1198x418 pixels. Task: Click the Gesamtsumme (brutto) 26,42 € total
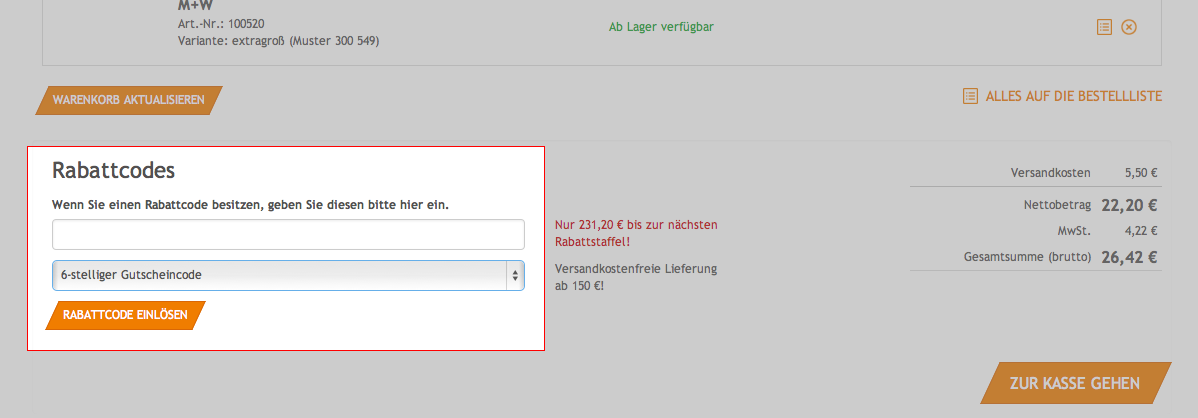coord(1128,257)
